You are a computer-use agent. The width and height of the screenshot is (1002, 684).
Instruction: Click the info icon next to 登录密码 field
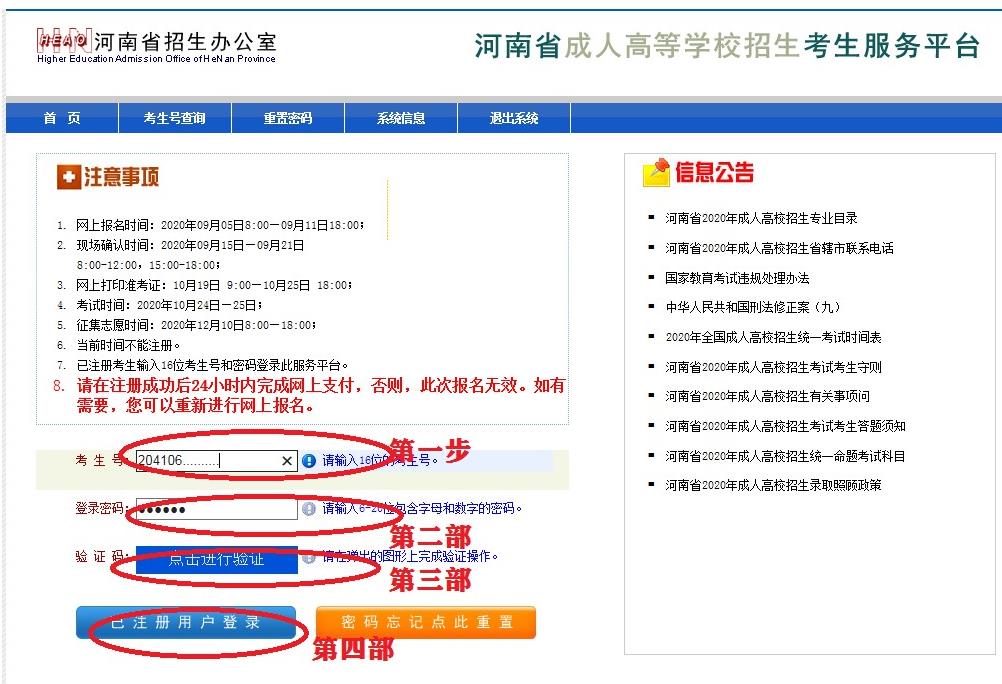[x=309, y=509]
